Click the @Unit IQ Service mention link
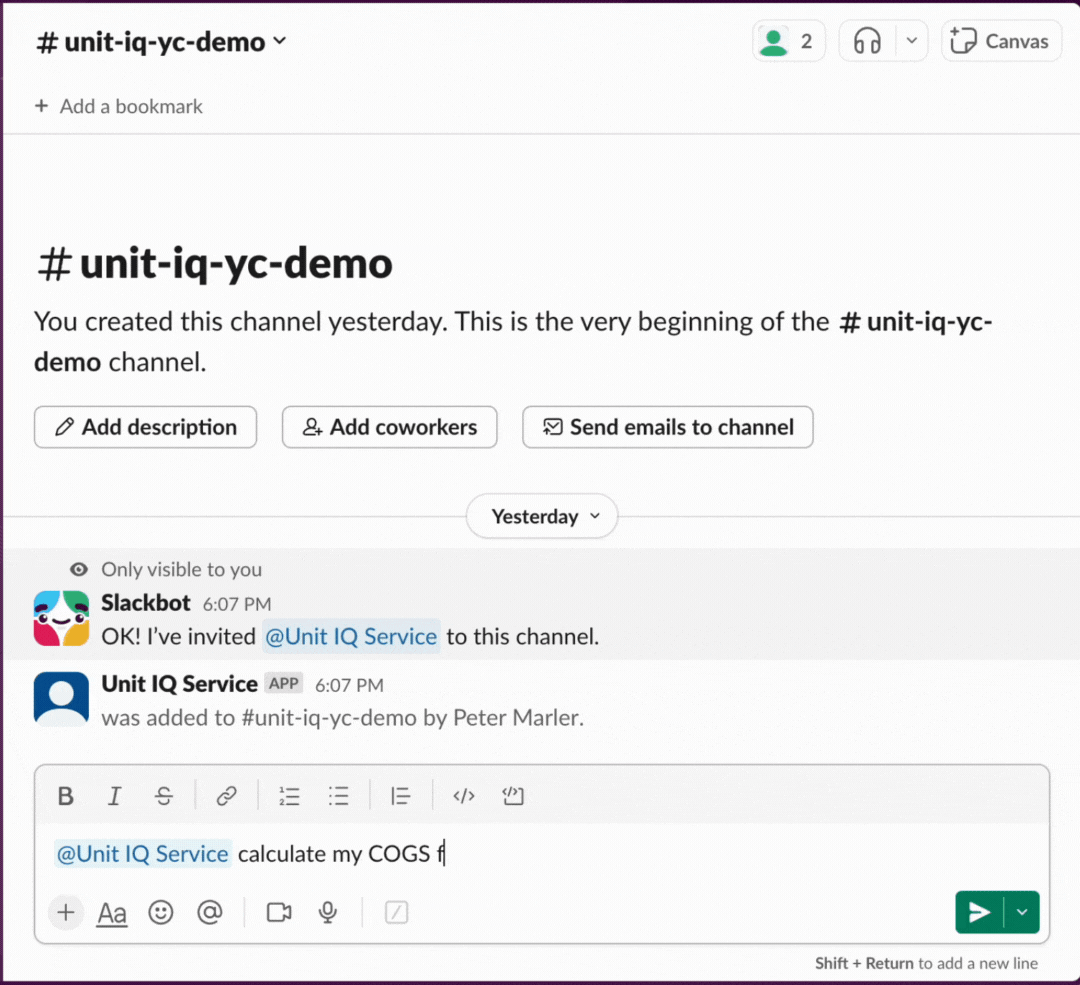 click(350, 637)
